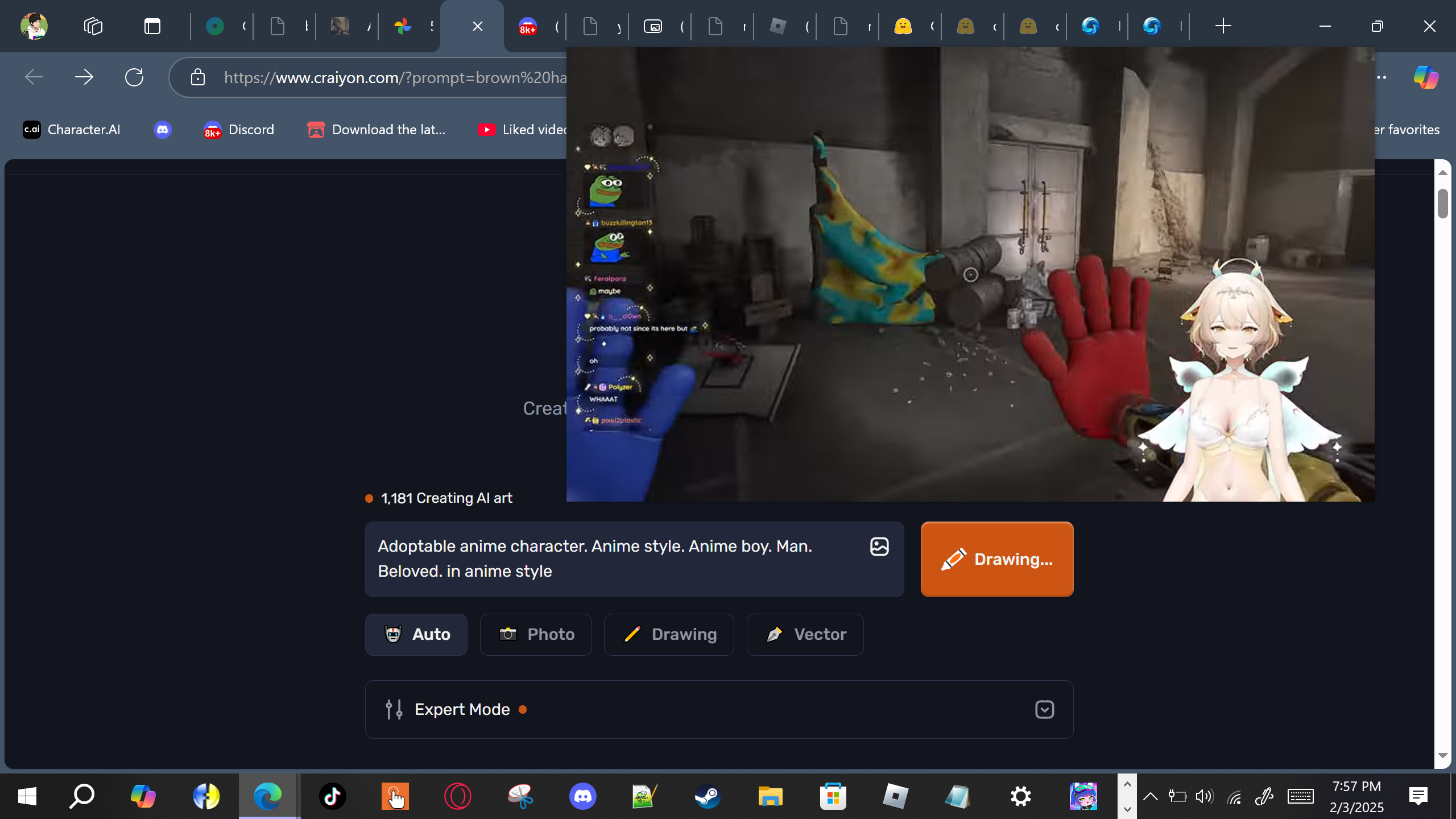This screenshot has width=1456, height=819.
Task: Close the active Craiyon tab
Action: coord(478,26)
